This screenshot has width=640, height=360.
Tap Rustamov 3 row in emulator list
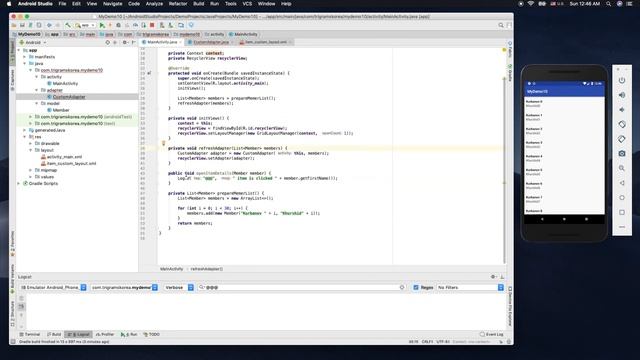click(x=564, y=144)
